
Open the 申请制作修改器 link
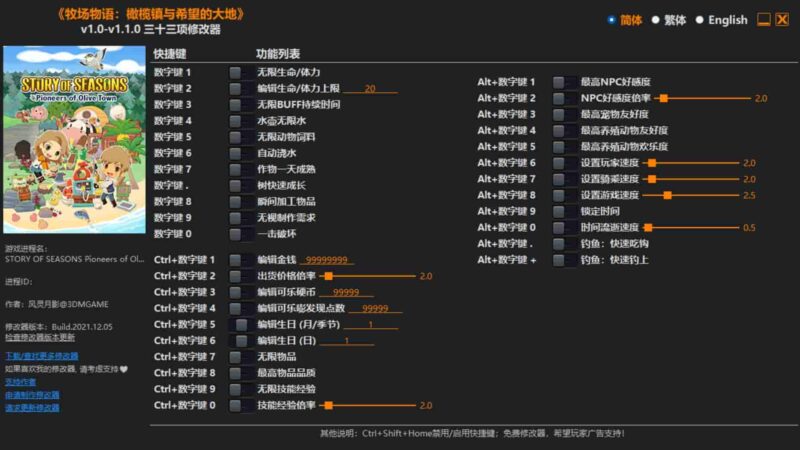click(x=32, y=394)
